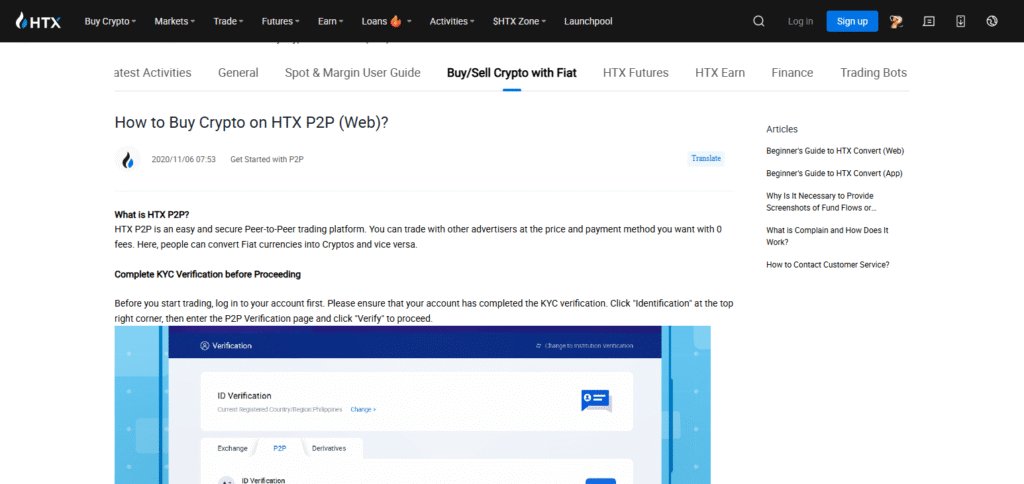Expand the Loans dropdown arrow

tap(409, 21)
